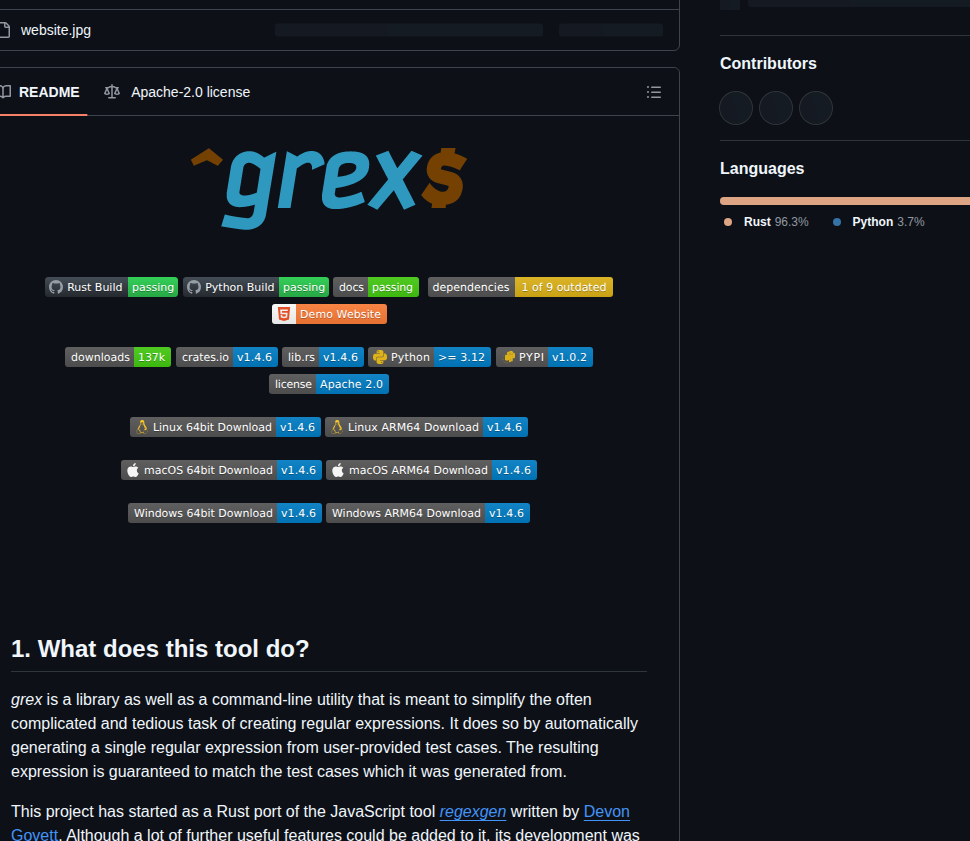Open the PYPI v1.0.2 badge
The width and height of the screenshot is (970, 841).
(x=544, y=357)
